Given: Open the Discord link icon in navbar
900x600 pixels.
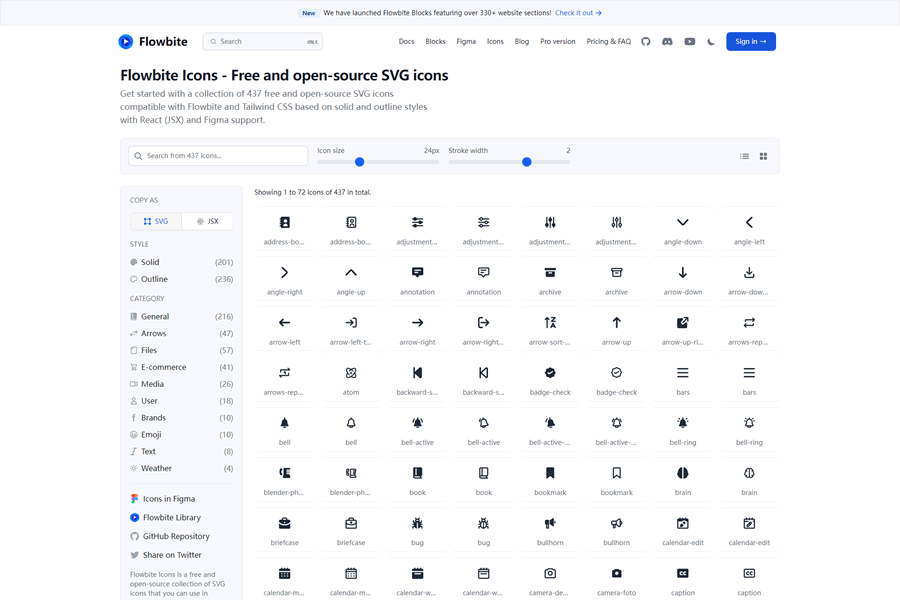Looking at the screenshot, I should [x=667, y=42].
